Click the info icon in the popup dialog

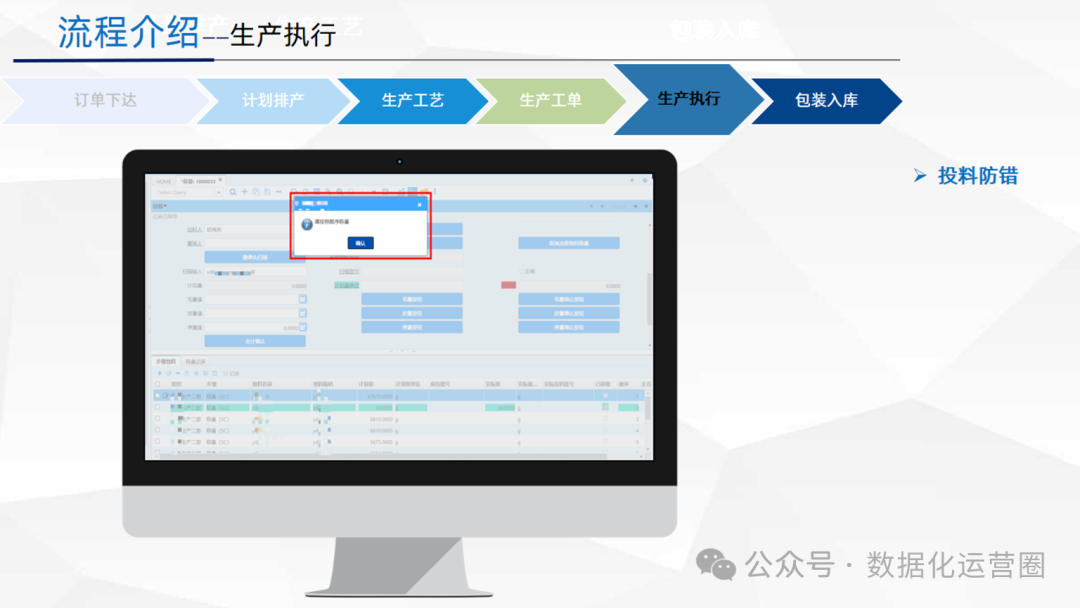click(307, 224)
